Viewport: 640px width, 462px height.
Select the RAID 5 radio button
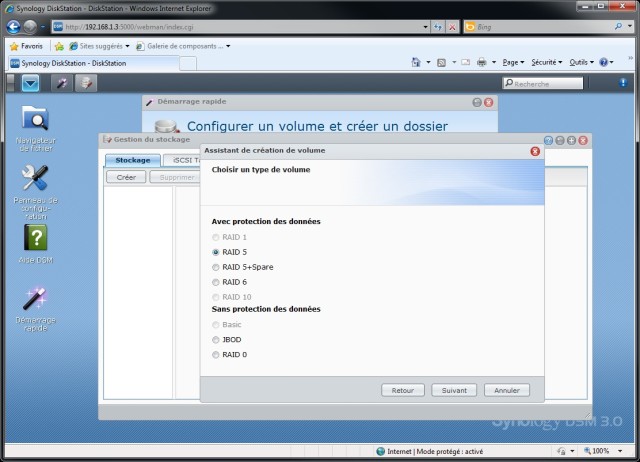tap(216, 252)
